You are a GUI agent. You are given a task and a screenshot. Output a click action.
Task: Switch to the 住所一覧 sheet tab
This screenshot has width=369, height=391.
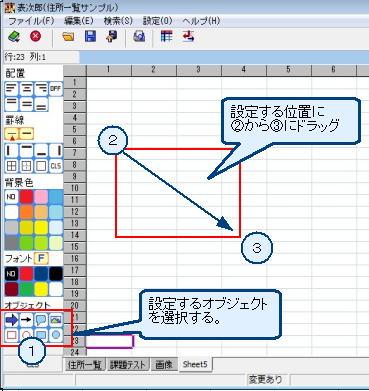(85, 365)
